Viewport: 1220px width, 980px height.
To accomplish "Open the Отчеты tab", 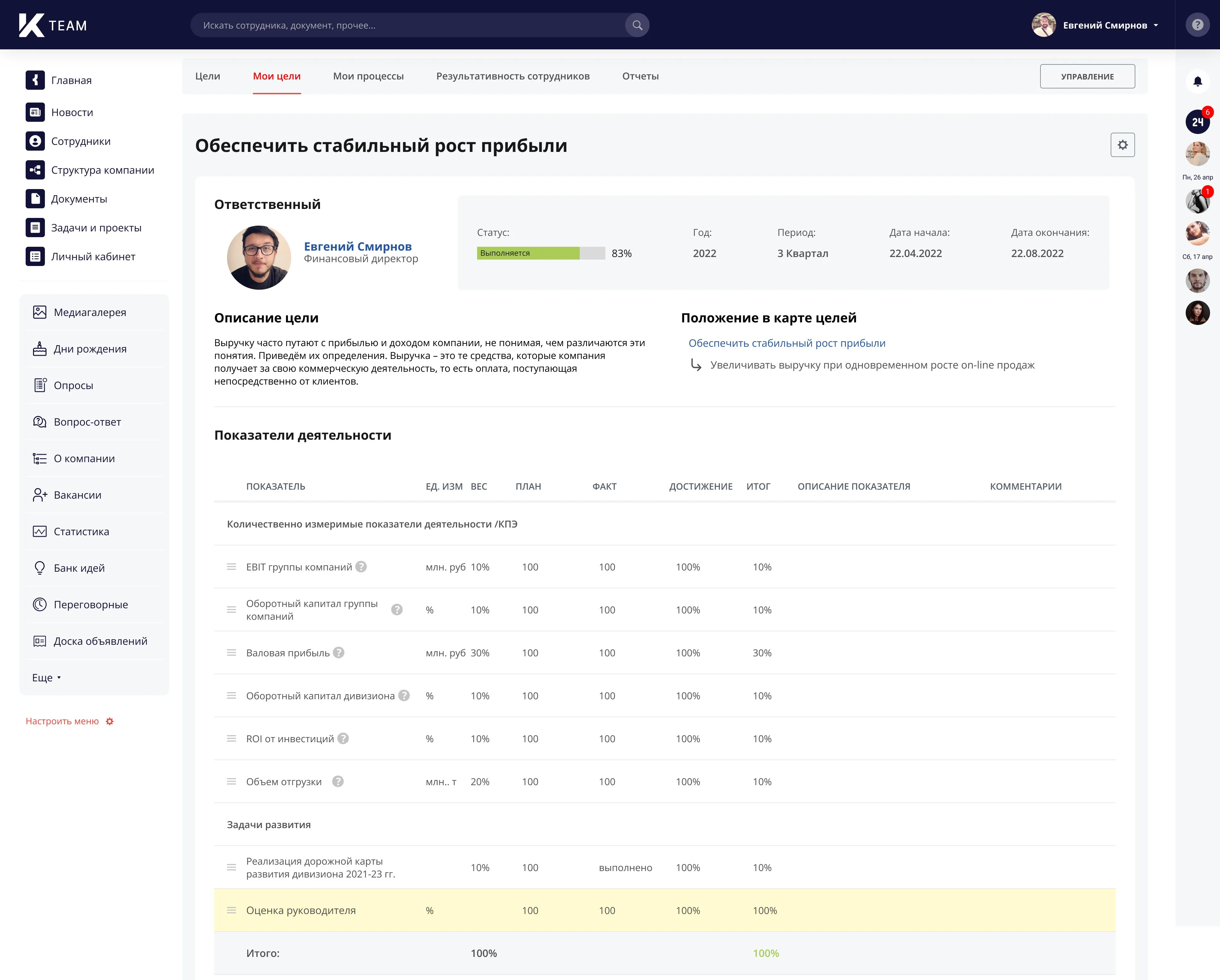I will click(640, 76).
